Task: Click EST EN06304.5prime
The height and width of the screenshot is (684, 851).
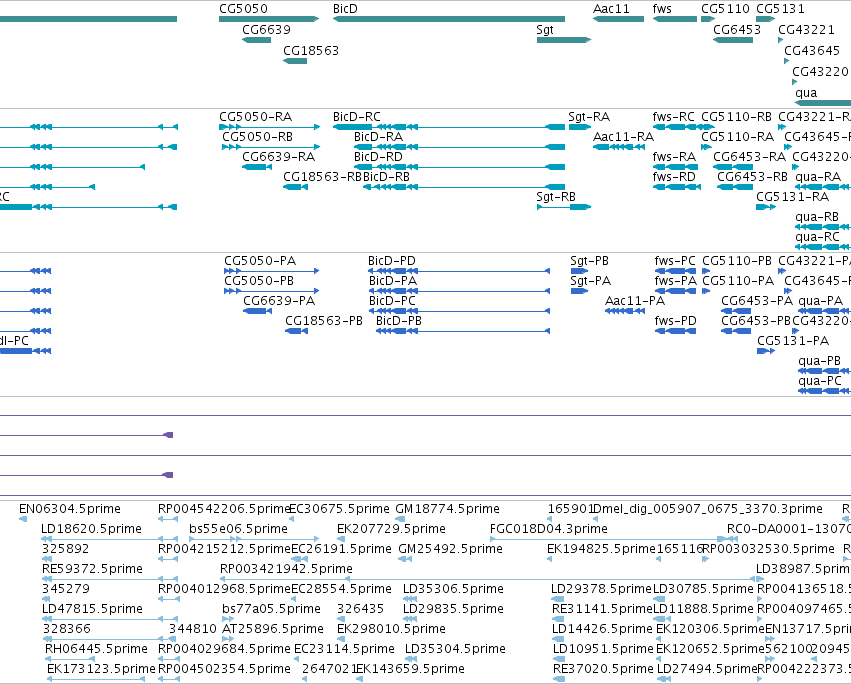Action: [23, 519]
